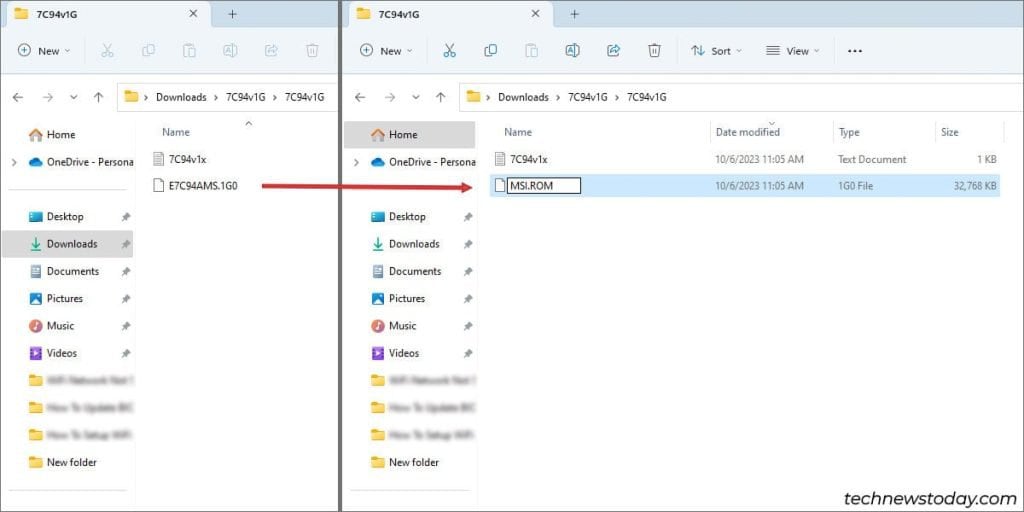Go up one folder in right window

click(x=440, y=97)
